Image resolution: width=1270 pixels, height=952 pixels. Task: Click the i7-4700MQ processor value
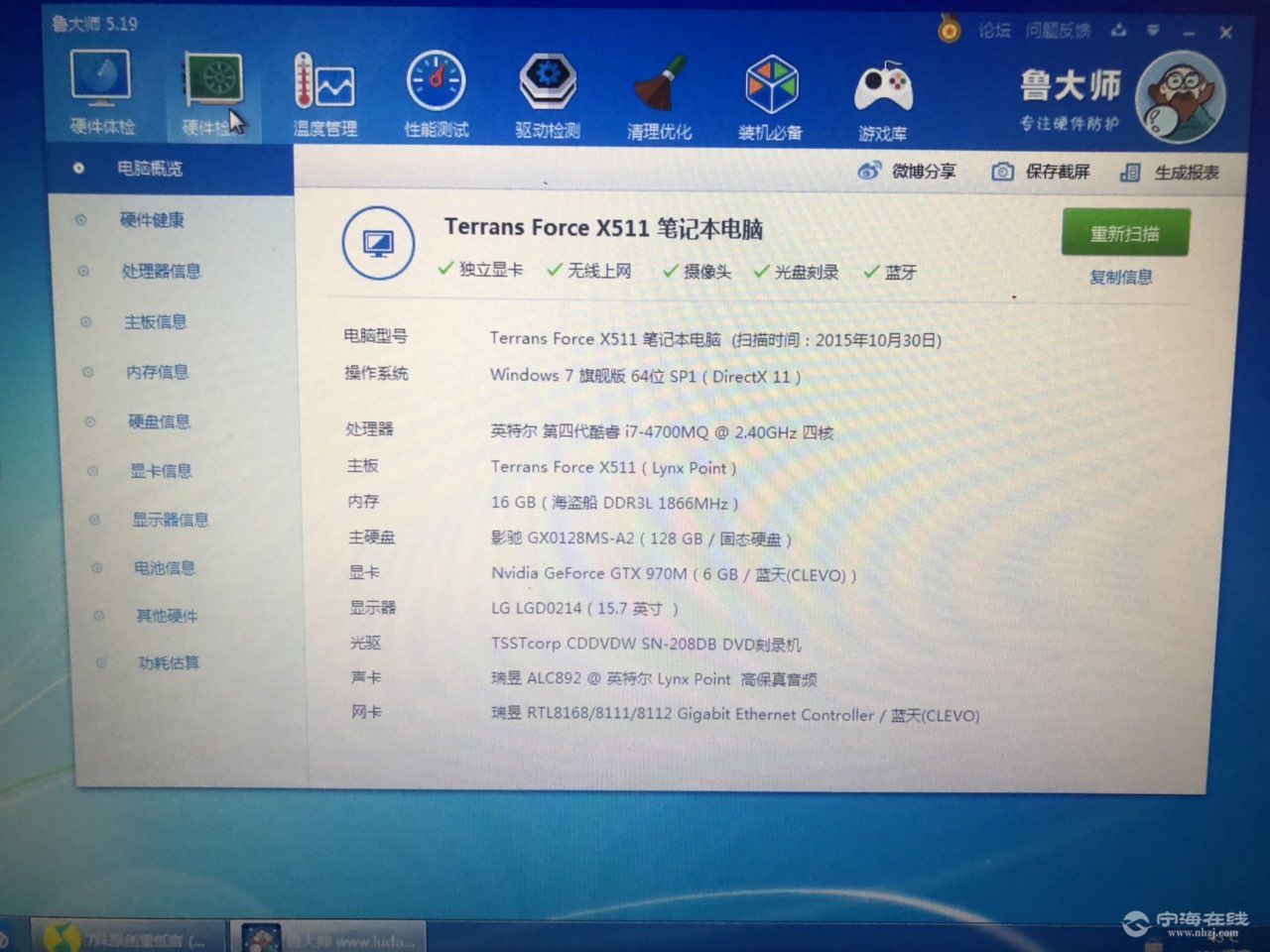(662, 431)
